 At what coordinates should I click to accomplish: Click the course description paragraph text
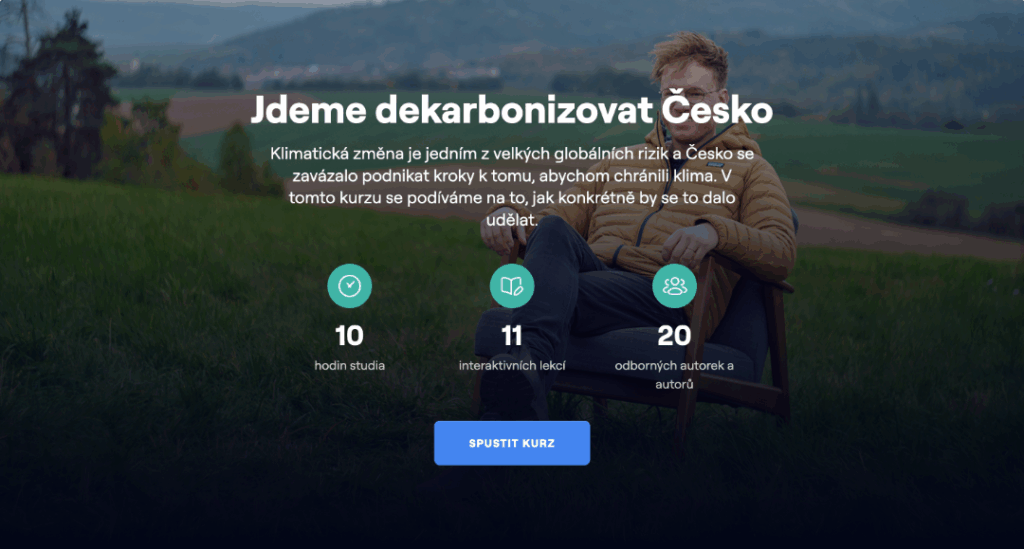(512, 187)
